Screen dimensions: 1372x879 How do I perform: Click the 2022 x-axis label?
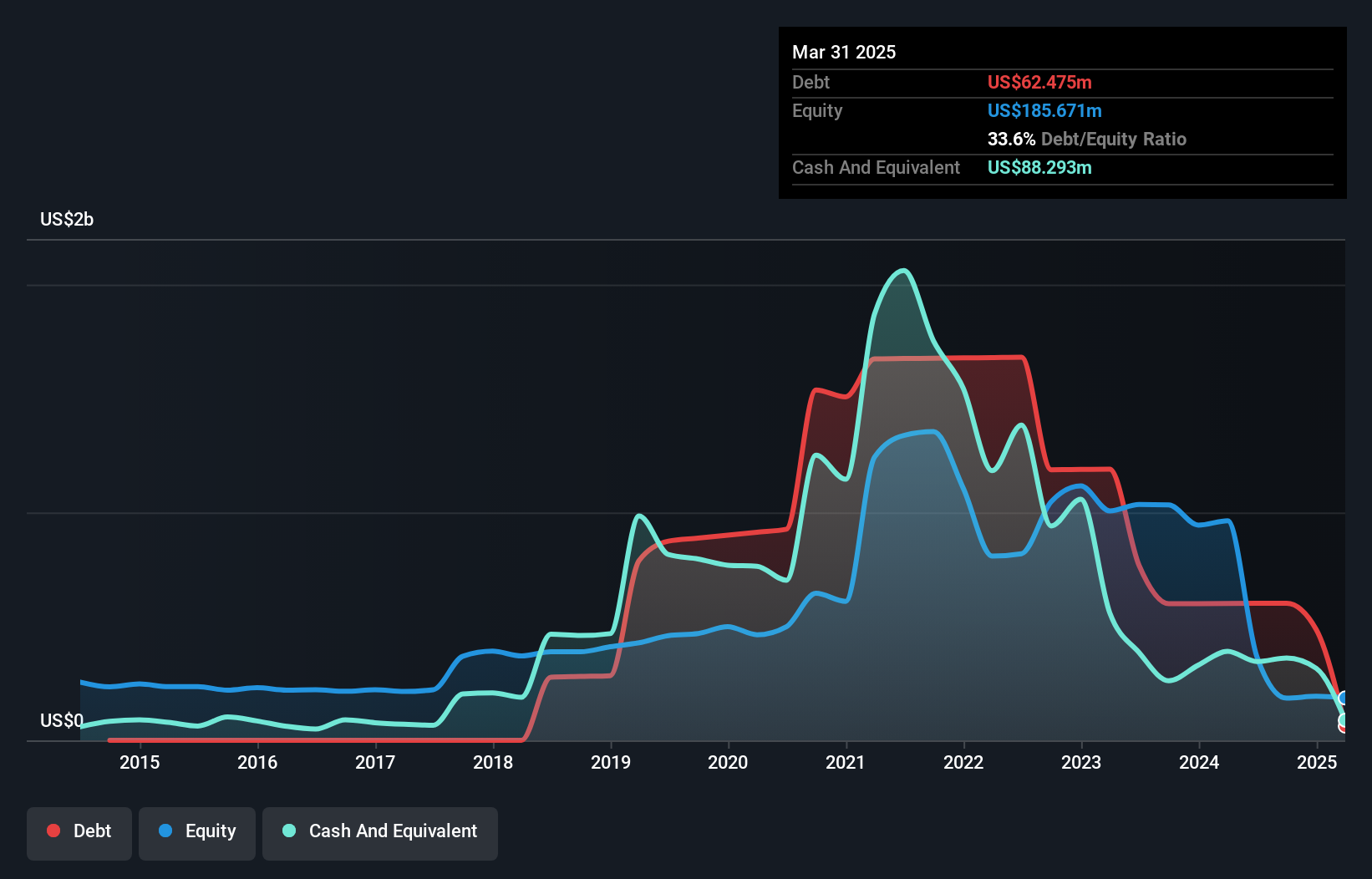pos(963,762)
